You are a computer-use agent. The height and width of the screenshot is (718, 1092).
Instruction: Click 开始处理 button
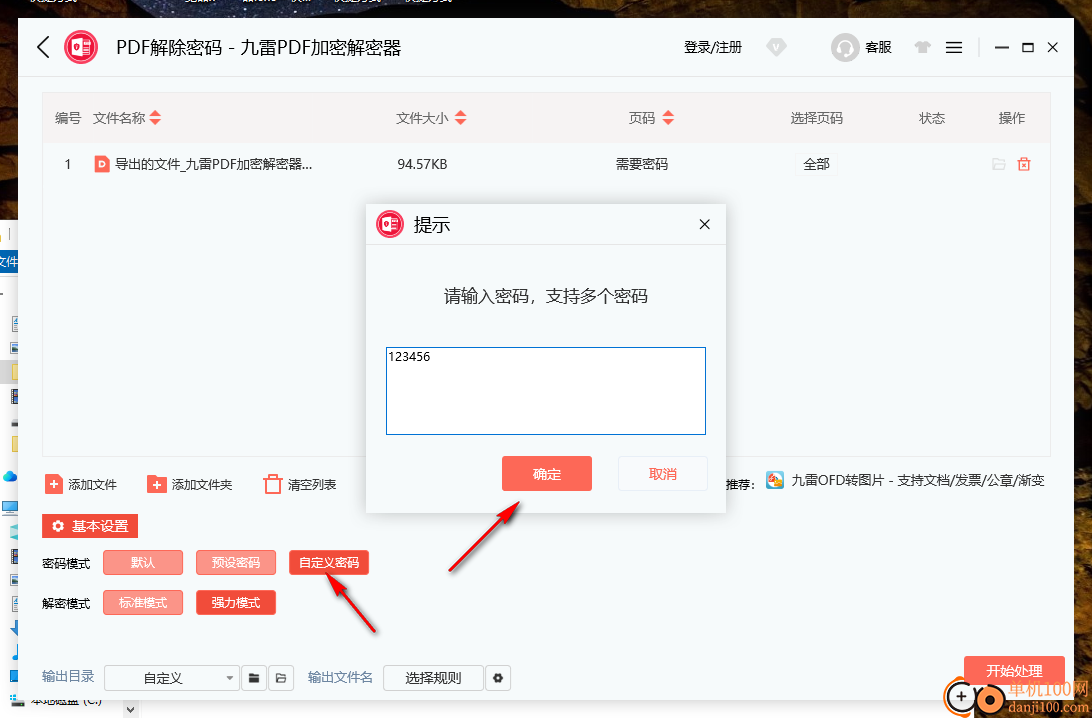point(1014,671)
